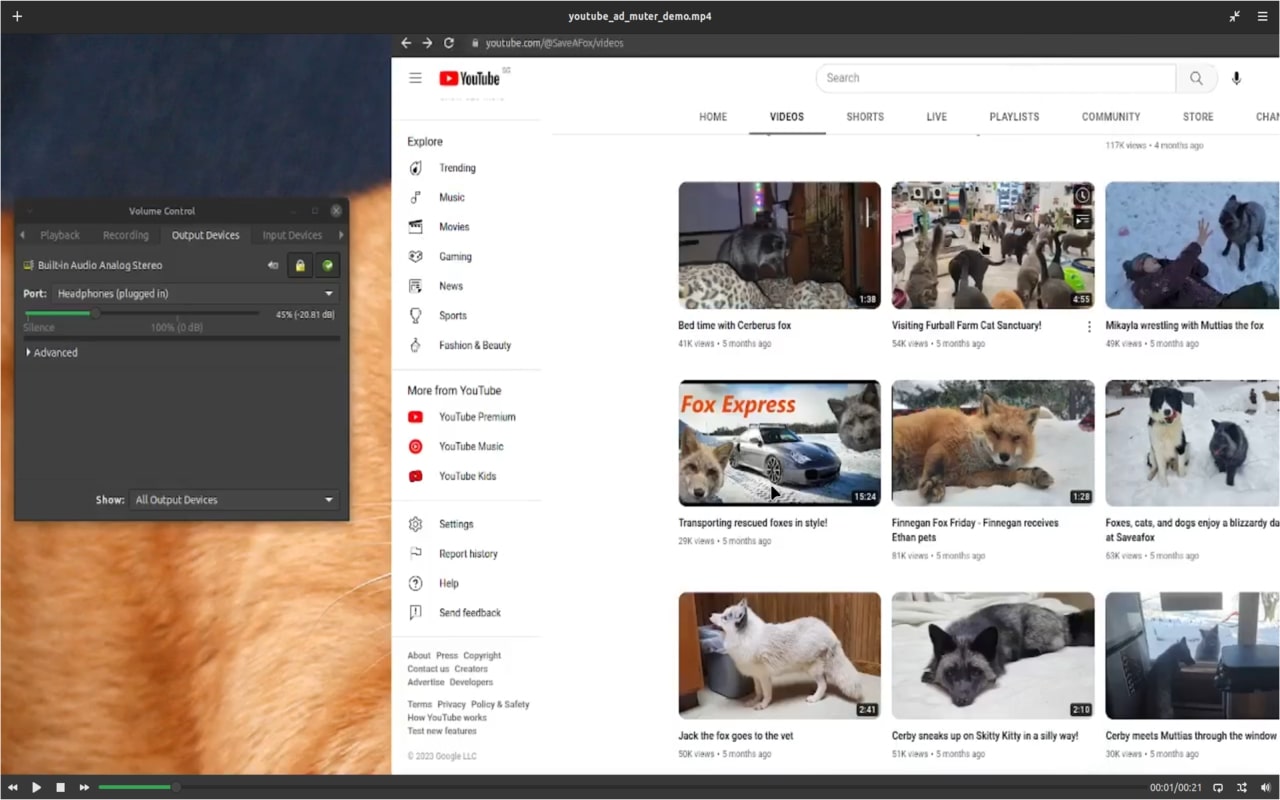
Task: Open YouTube Music from sidebar
Action: pos(471,447)
